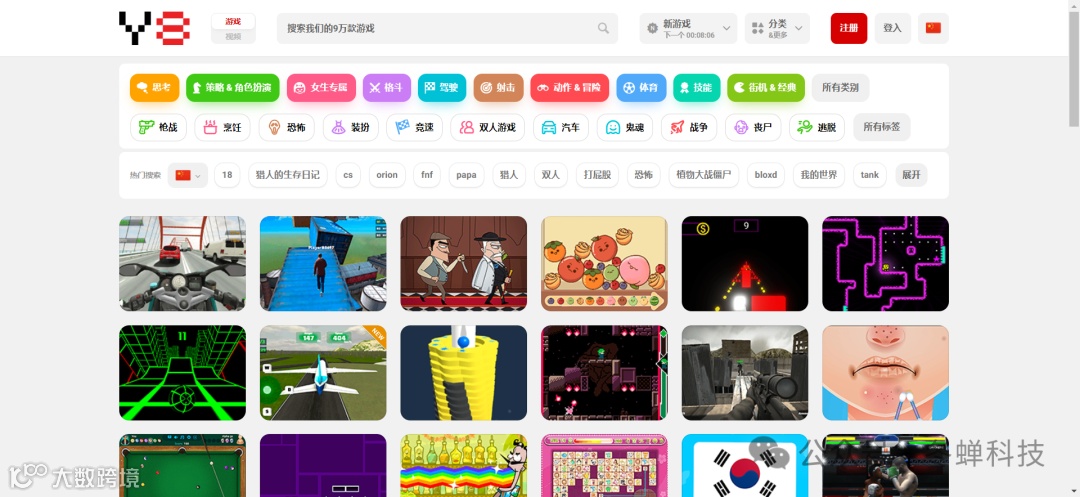The image size is (1080, 497).
Task: Switch to the 游戏 games tab
Action: click(233, 21)
